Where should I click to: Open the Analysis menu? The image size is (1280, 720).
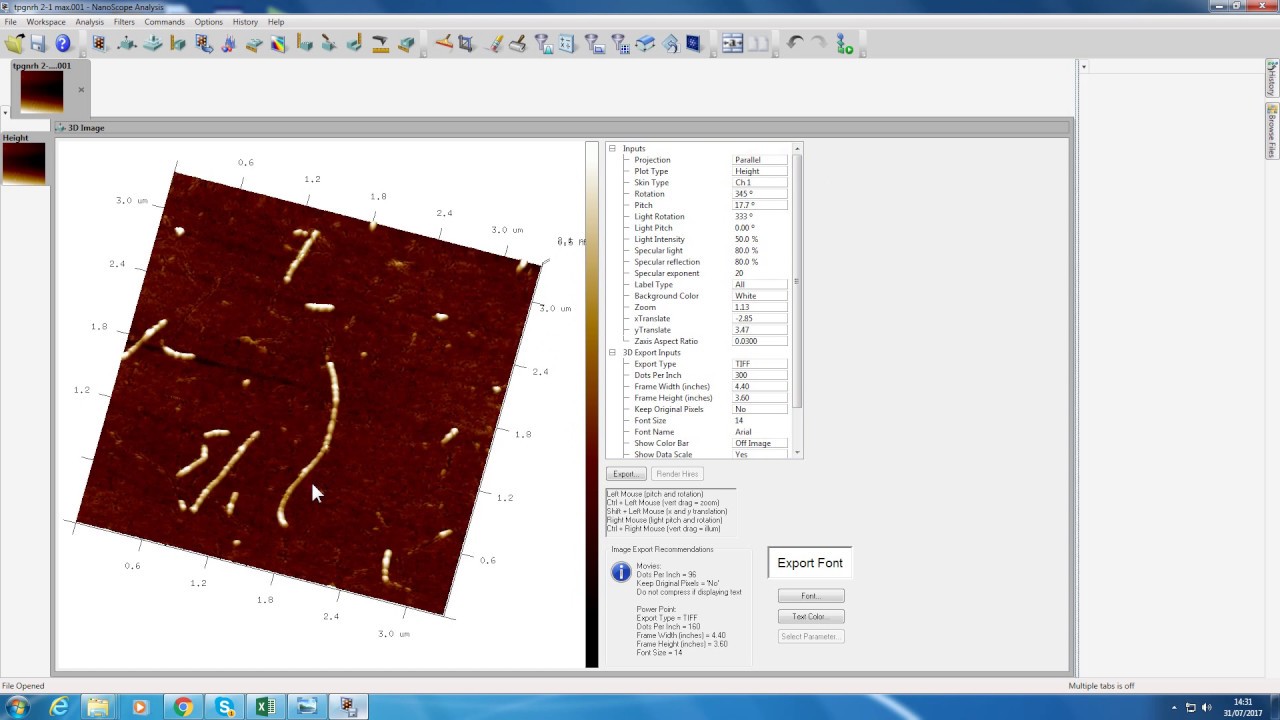tap(89, 22)
